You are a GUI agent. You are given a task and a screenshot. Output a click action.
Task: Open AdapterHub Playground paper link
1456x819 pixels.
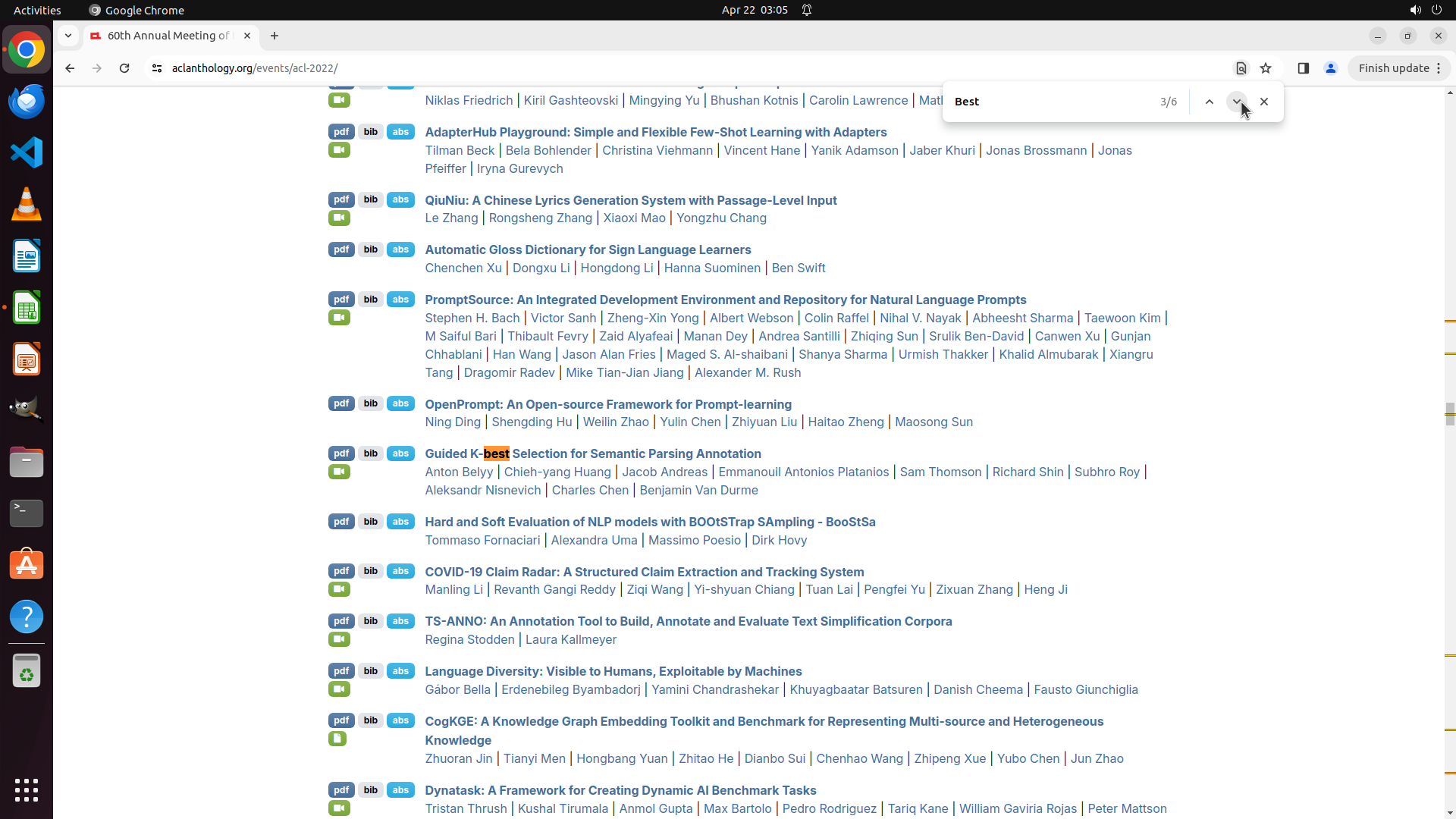[x=655, y=132]
